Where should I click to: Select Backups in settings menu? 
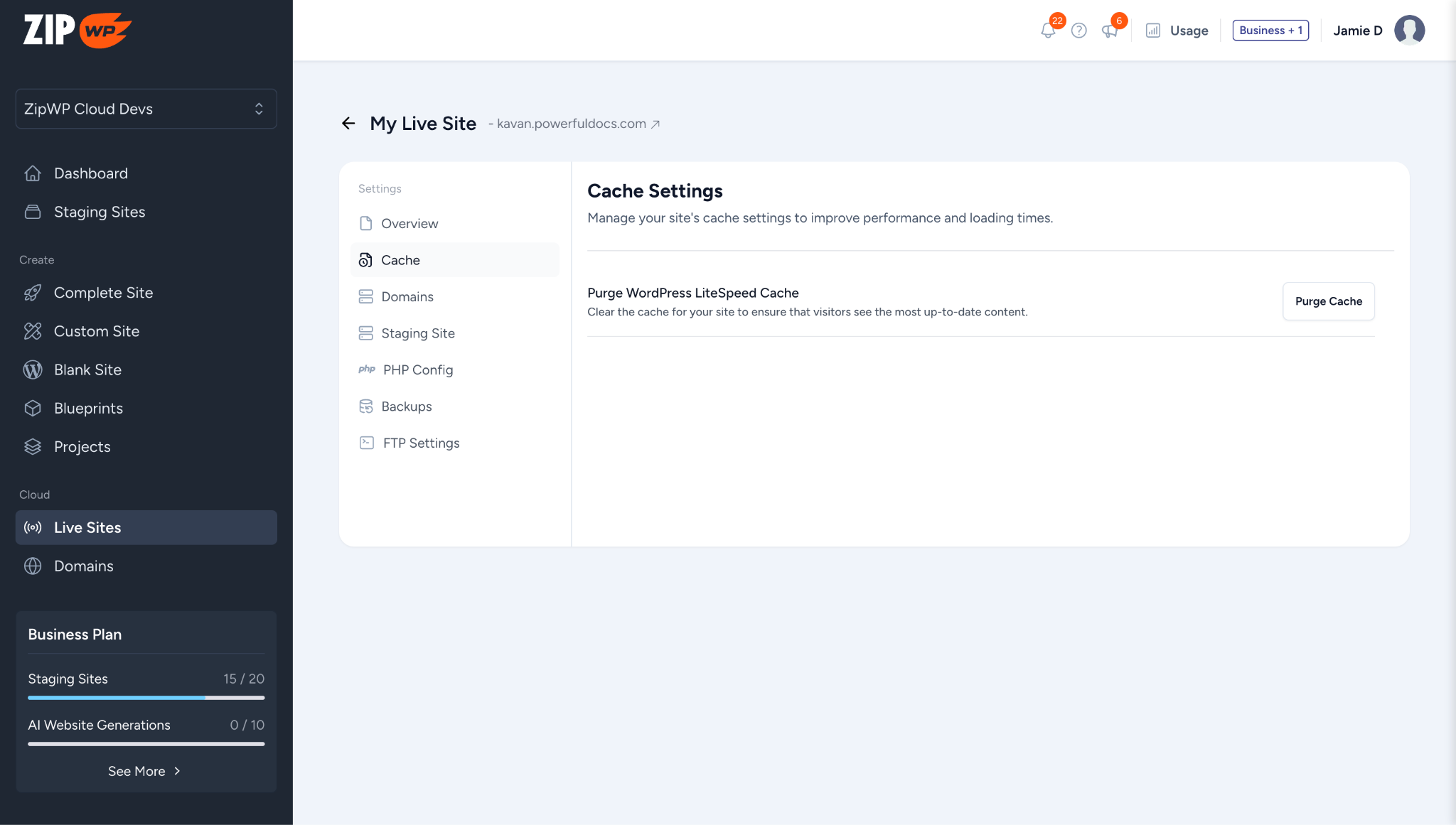[x=406, y=406]
